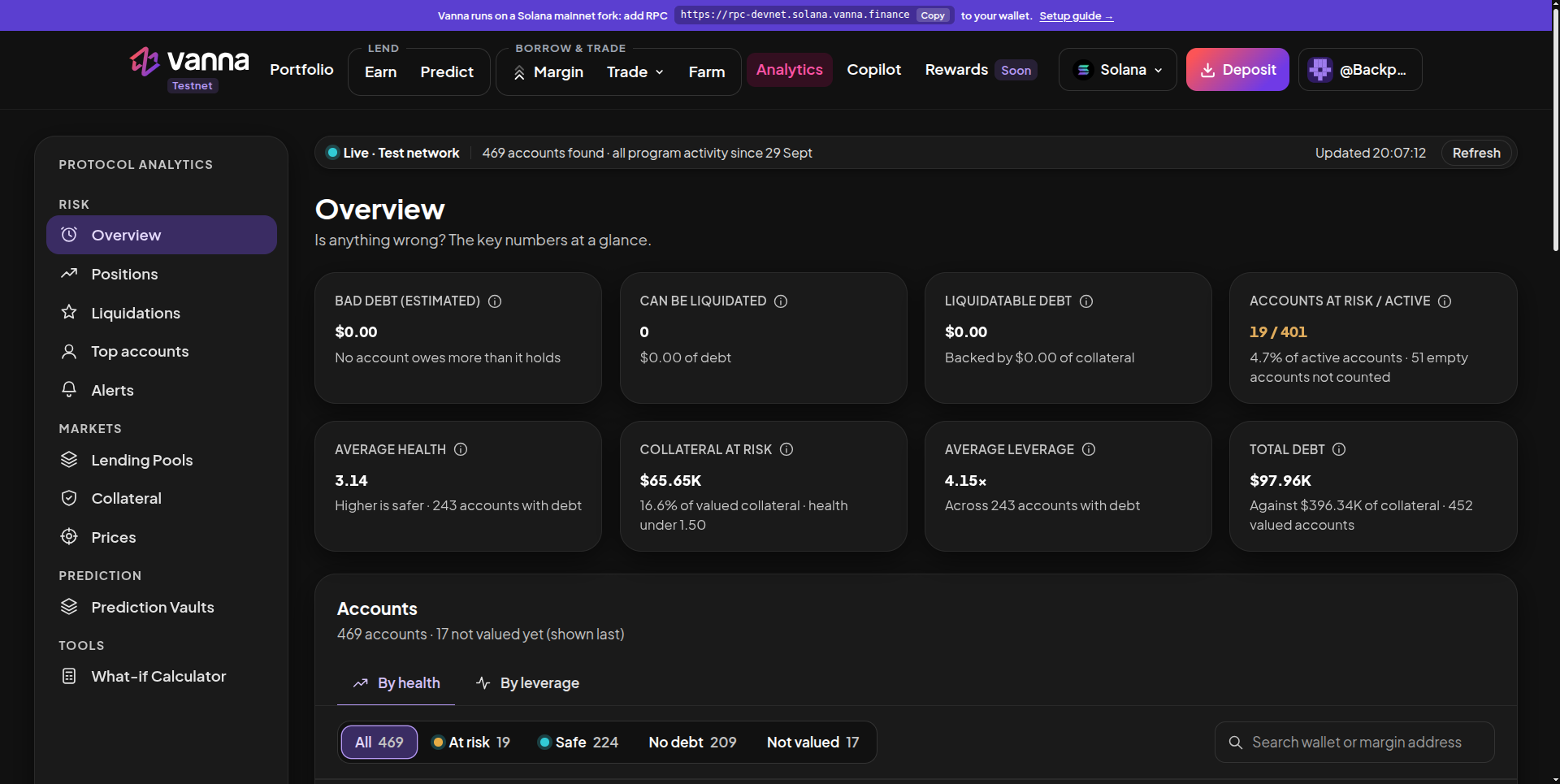Click the Backpack wallet avatar icon
Viewport: 1560px width, 784px height.
(1320, 70)
